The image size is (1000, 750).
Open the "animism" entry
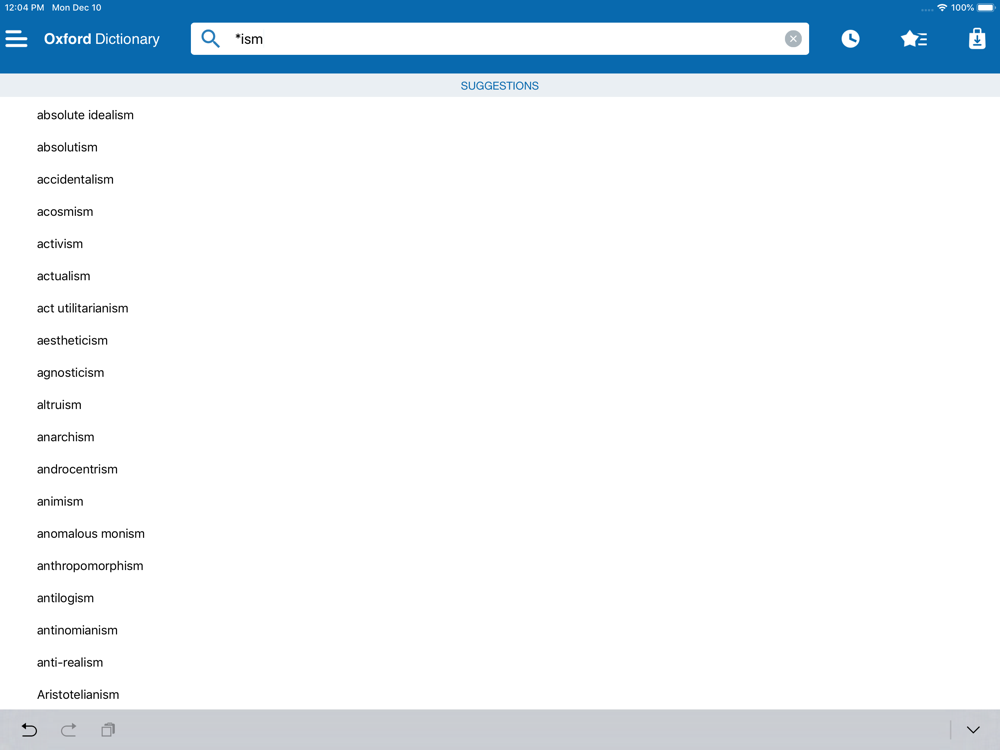(x=500, y=501)
